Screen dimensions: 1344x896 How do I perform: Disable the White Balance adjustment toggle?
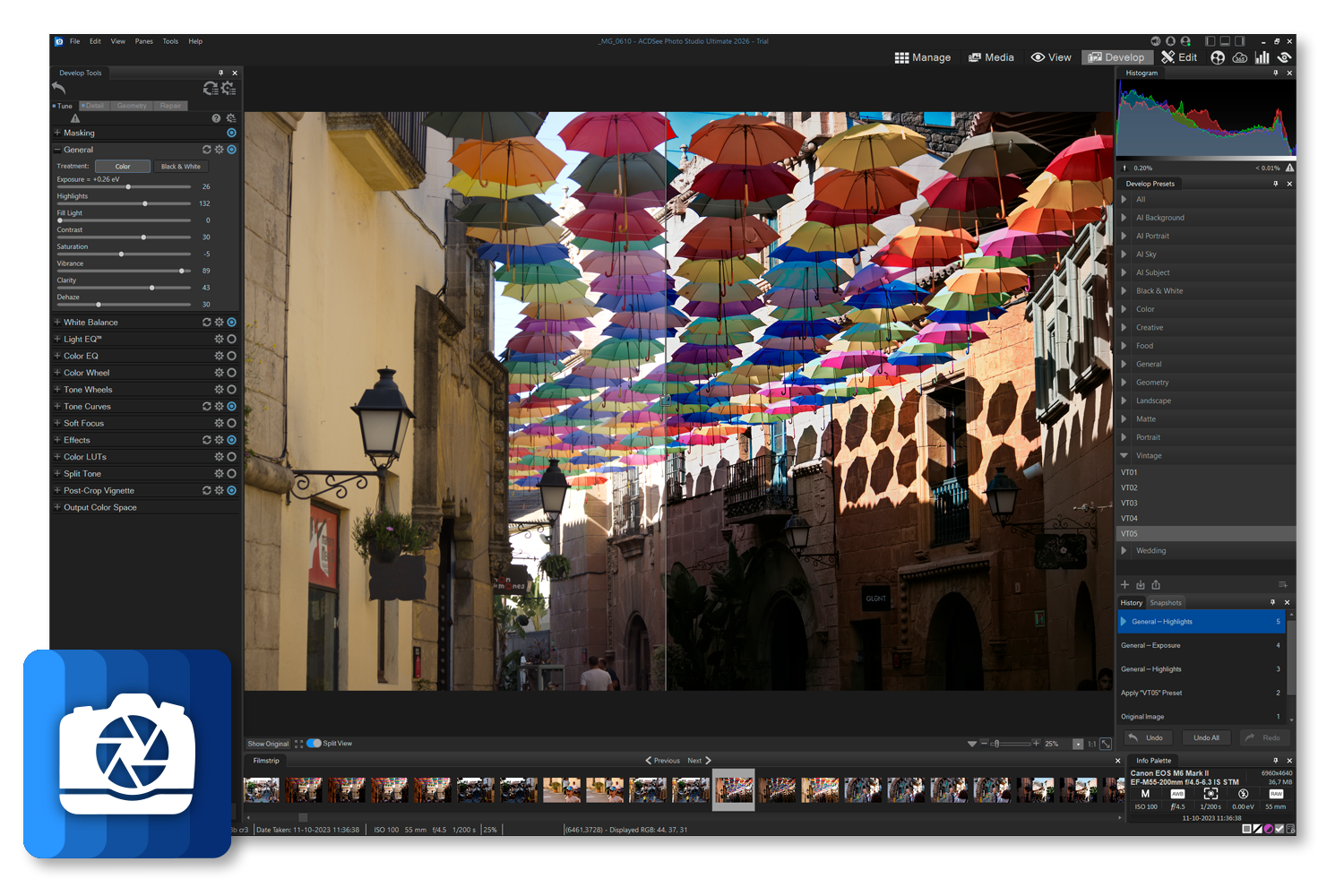coord(232,323)
